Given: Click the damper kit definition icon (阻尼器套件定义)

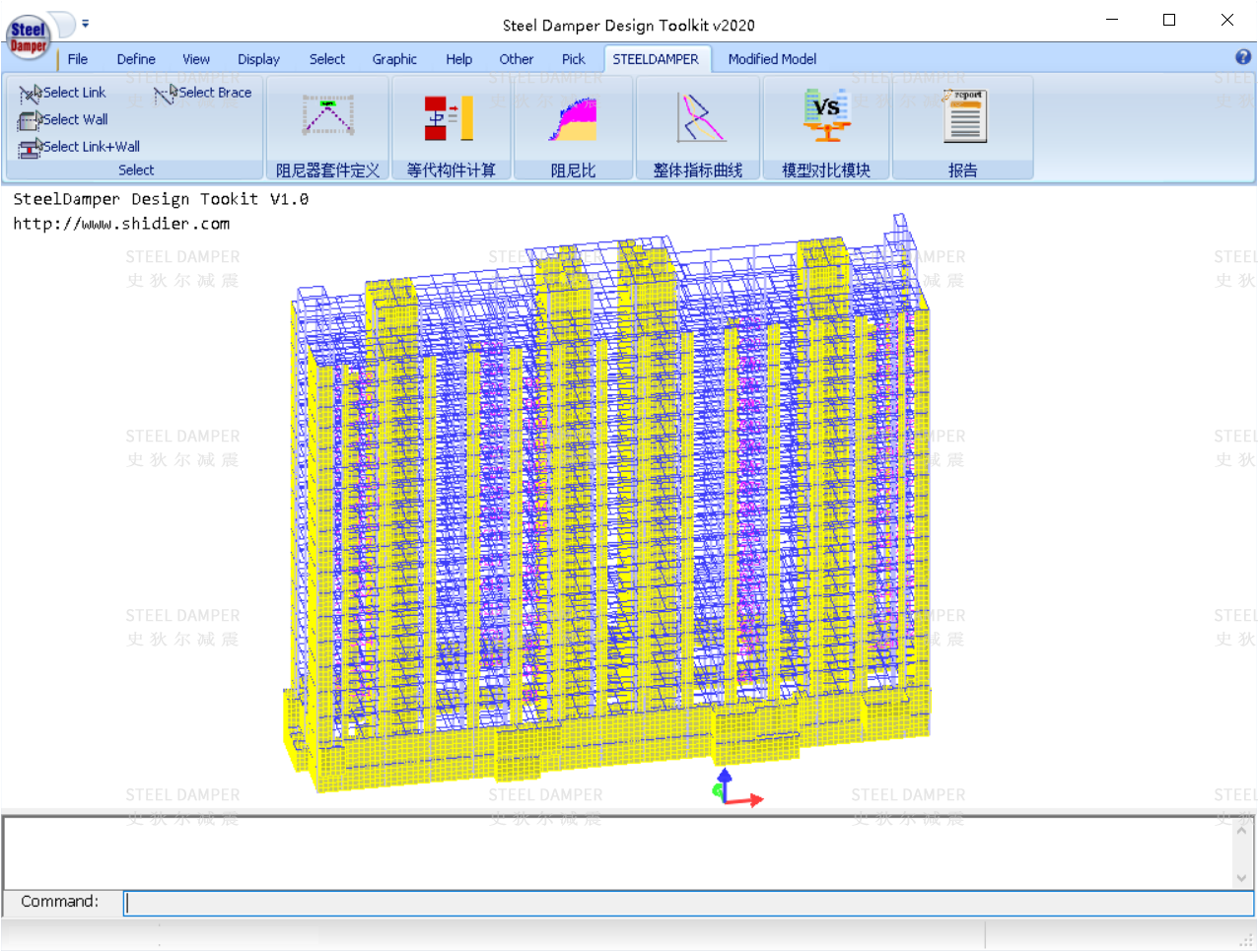Looking at the screenshot, I should 327,115.
